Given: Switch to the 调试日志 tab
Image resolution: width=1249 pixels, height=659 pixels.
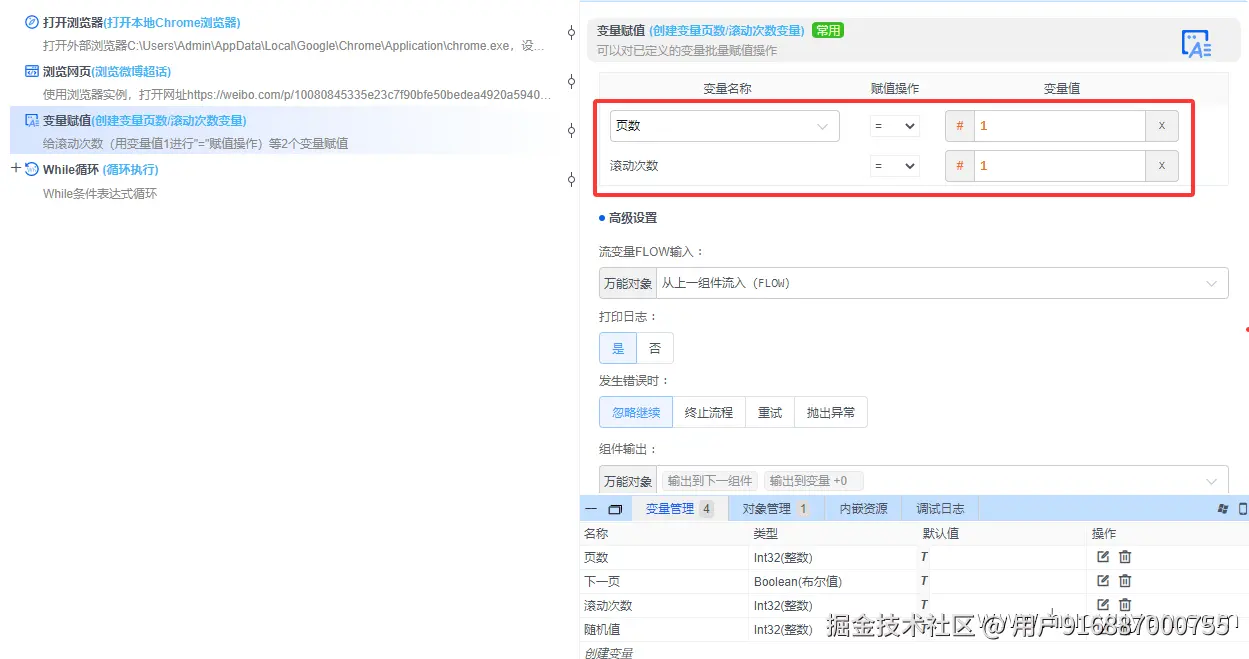Looking at the screenshot, I should (x=940, y=509).
